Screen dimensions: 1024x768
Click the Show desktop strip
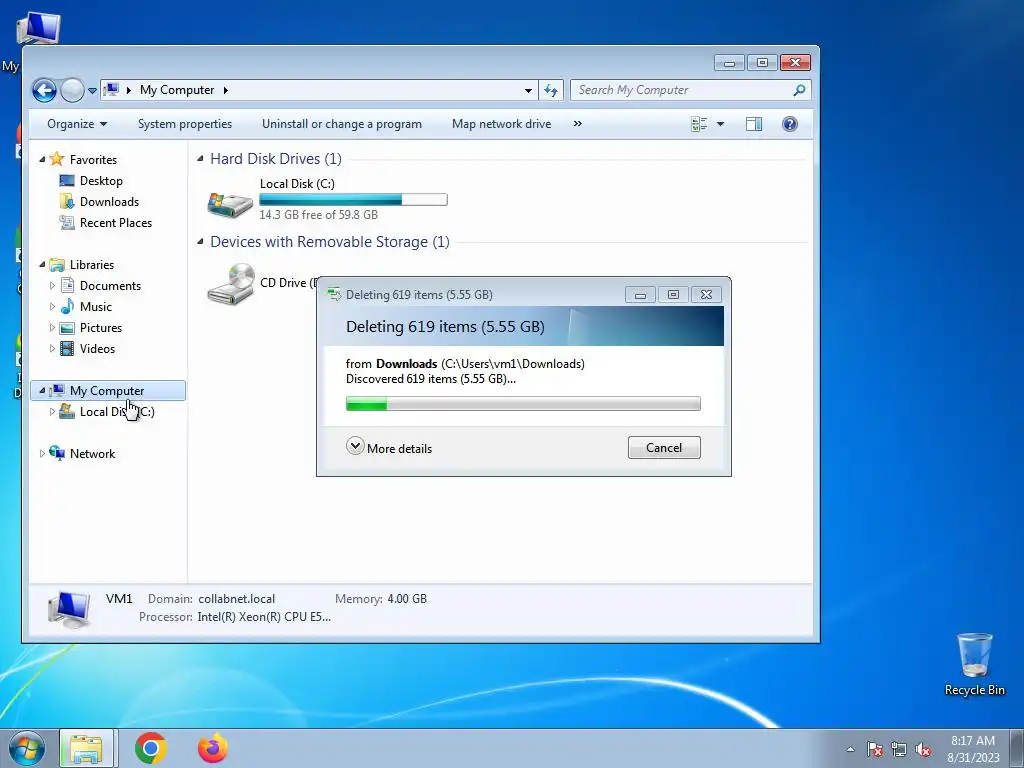coord(1017,748)
